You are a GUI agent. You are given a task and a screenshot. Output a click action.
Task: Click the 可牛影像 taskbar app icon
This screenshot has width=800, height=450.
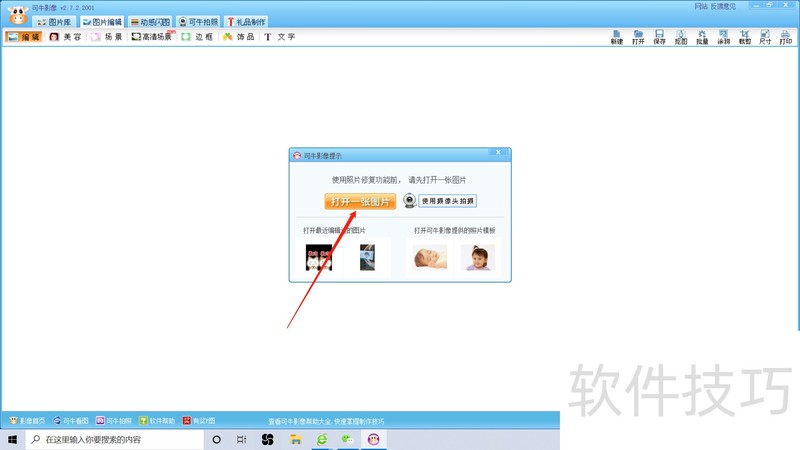coord(374,439)
